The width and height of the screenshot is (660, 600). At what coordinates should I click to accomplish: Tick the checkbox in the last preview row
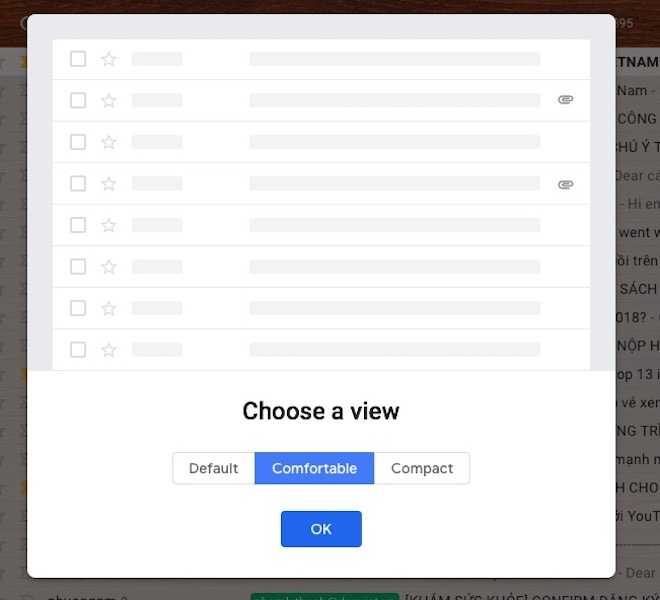coord(78,350)
